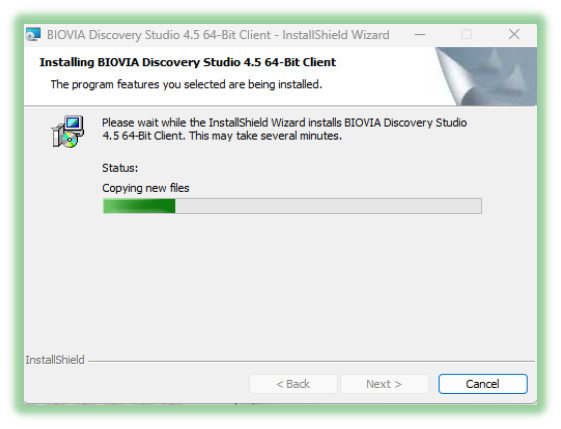
Task: Minimize the InstallShield Wizard window
Action: tap(420, 35)
